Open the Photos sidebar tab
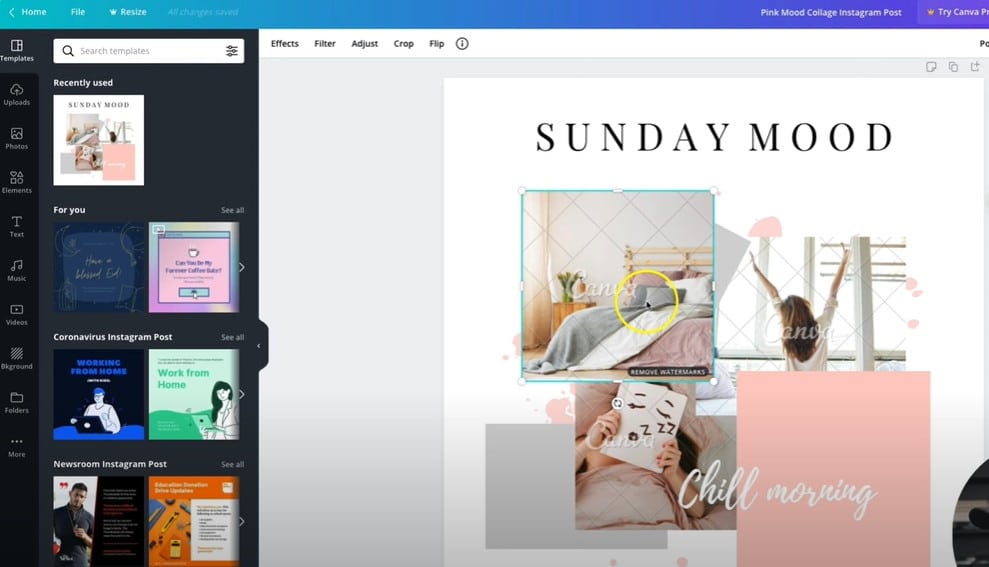The width and height of the screenshot is (989, 567). (x=17, y=139)
